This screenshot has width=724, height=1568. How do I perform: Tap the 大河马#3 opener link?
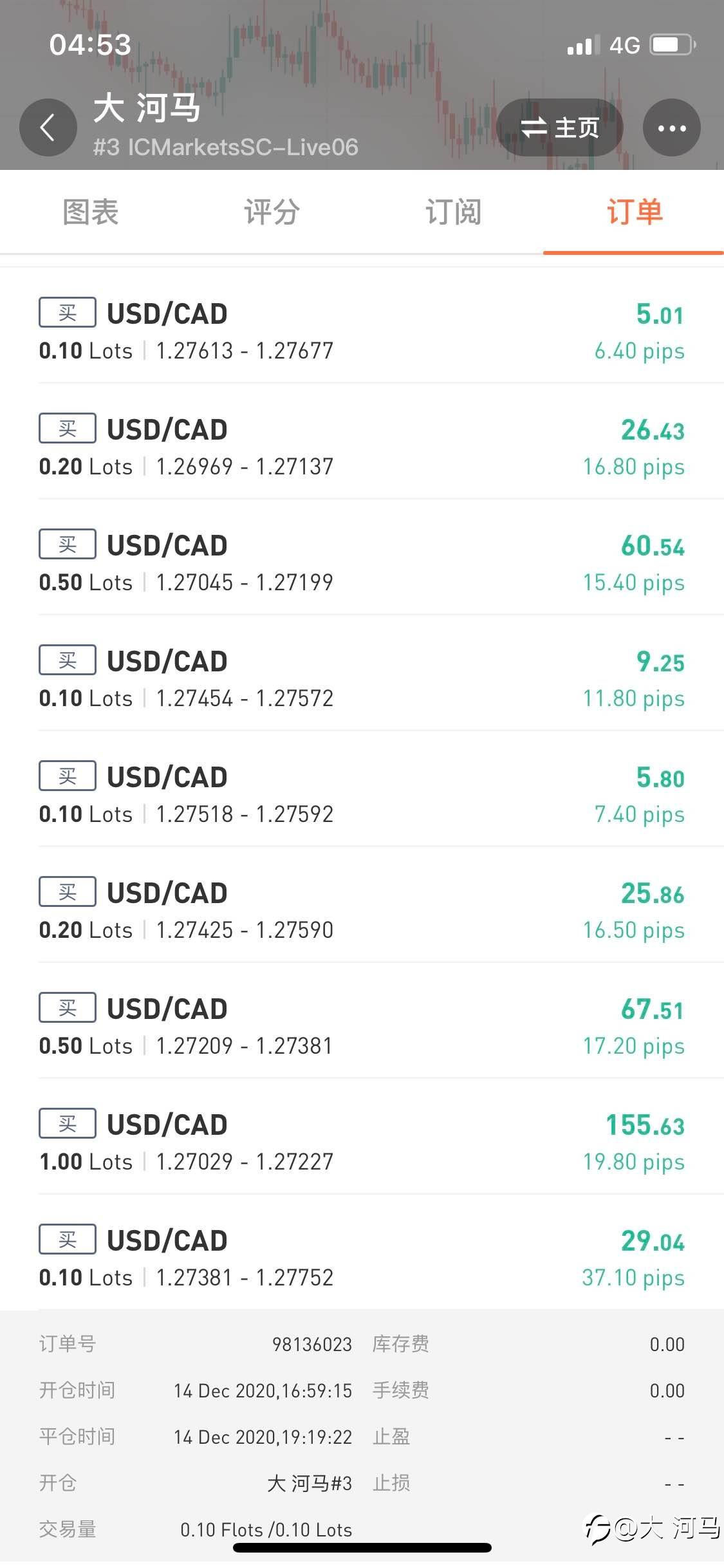pos(309,1484)
